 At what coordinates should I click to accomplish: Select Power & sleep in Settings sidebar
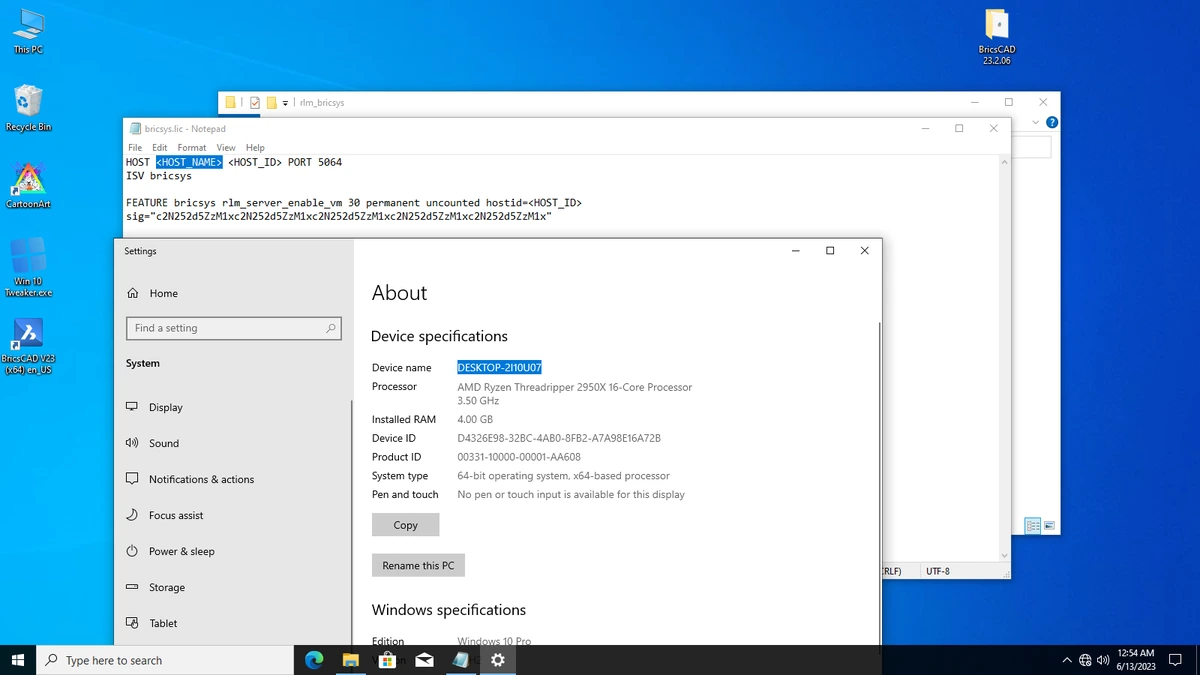[233, 551]
